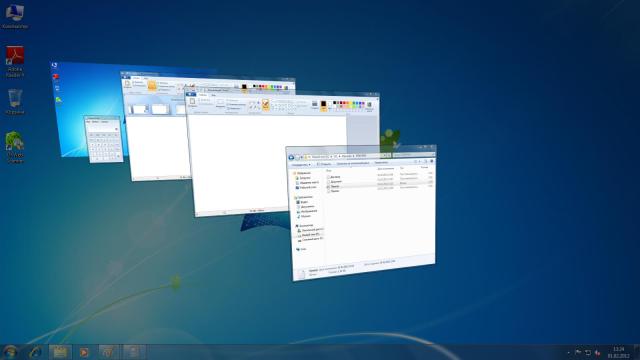Switch to the Home tab in the front Paint window
640x360 pixels.
(x=203, y=95)
